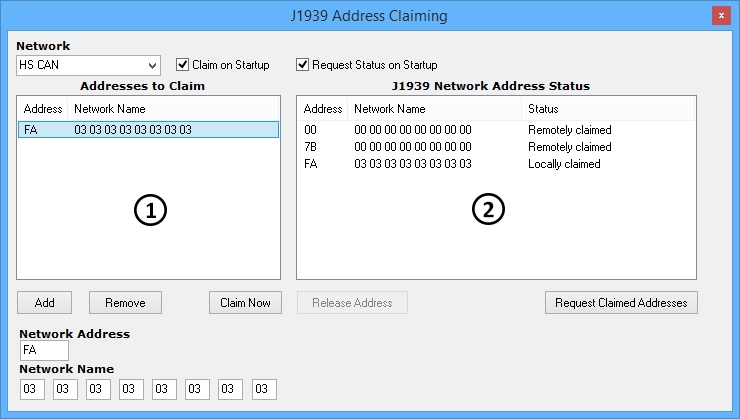The image size is (740, 419).
Task: Click the Address header in Addresses to Claim
Action: 43,109
